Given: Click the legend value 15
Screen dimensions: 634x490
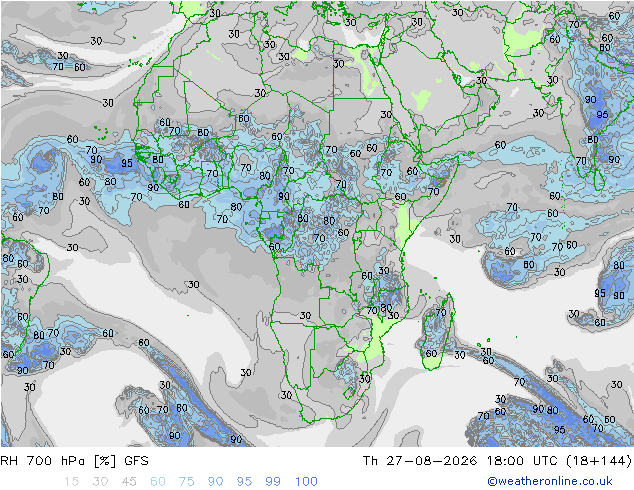Looking at the screenshot, I should click(71, 481).
